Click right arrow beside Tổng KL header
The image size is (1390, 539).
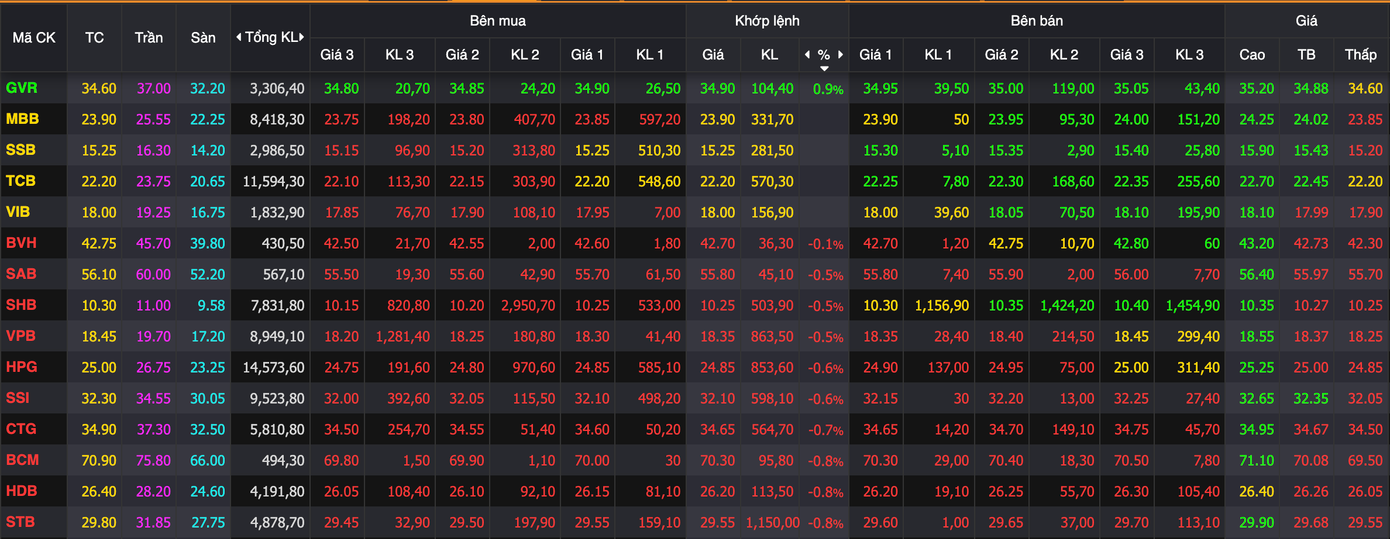pos(302,37)
